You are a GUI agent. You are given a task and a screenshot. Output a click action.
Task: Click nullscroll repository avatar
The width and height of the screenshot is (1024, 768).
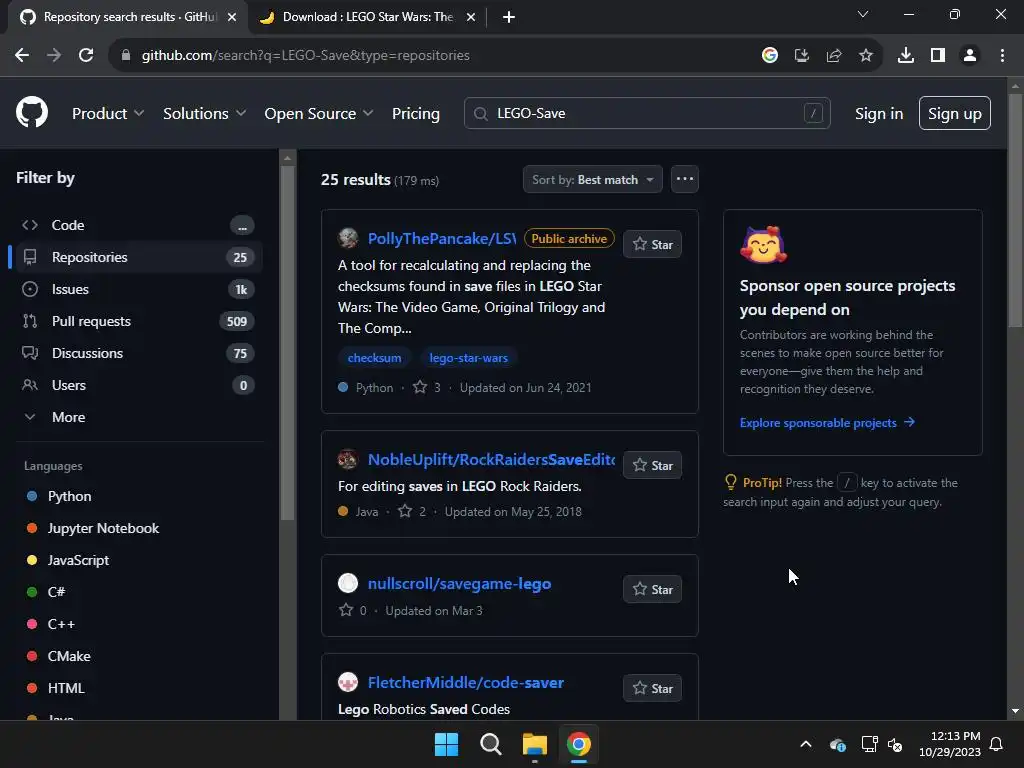coord(347,583)
